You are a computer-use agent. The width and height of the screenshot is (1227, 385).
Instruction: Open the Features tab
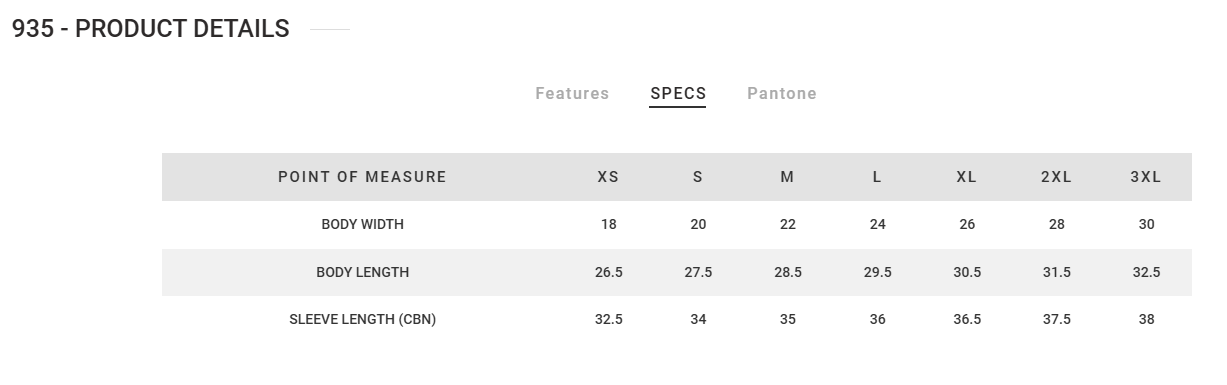point(572,94)
